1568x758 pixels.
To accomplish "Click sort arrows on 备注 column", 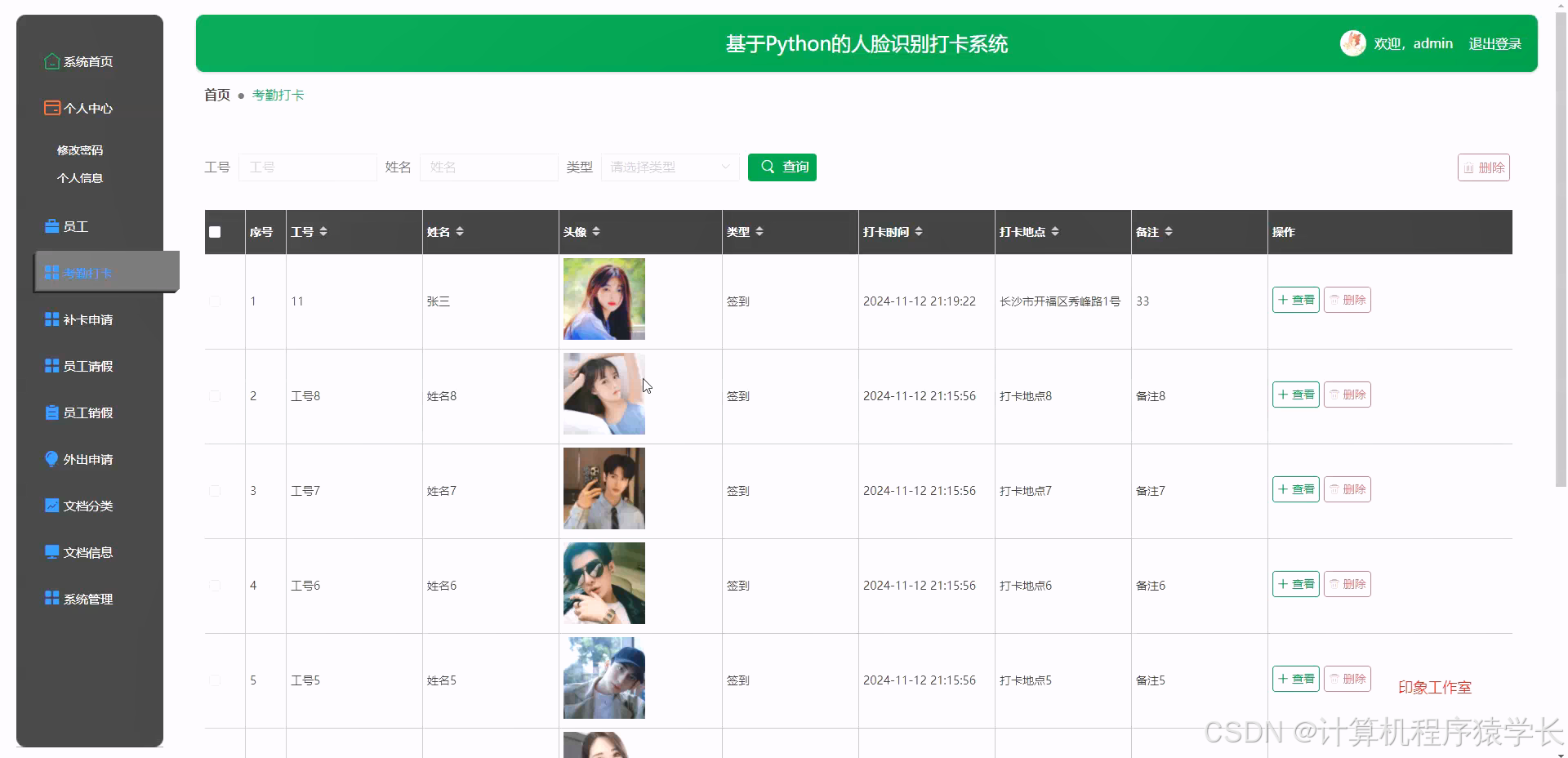I will coord(1169,232).
